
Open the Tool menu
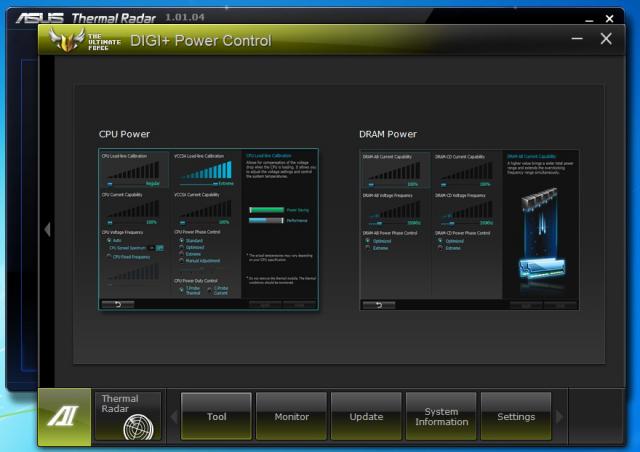(216, 416)
